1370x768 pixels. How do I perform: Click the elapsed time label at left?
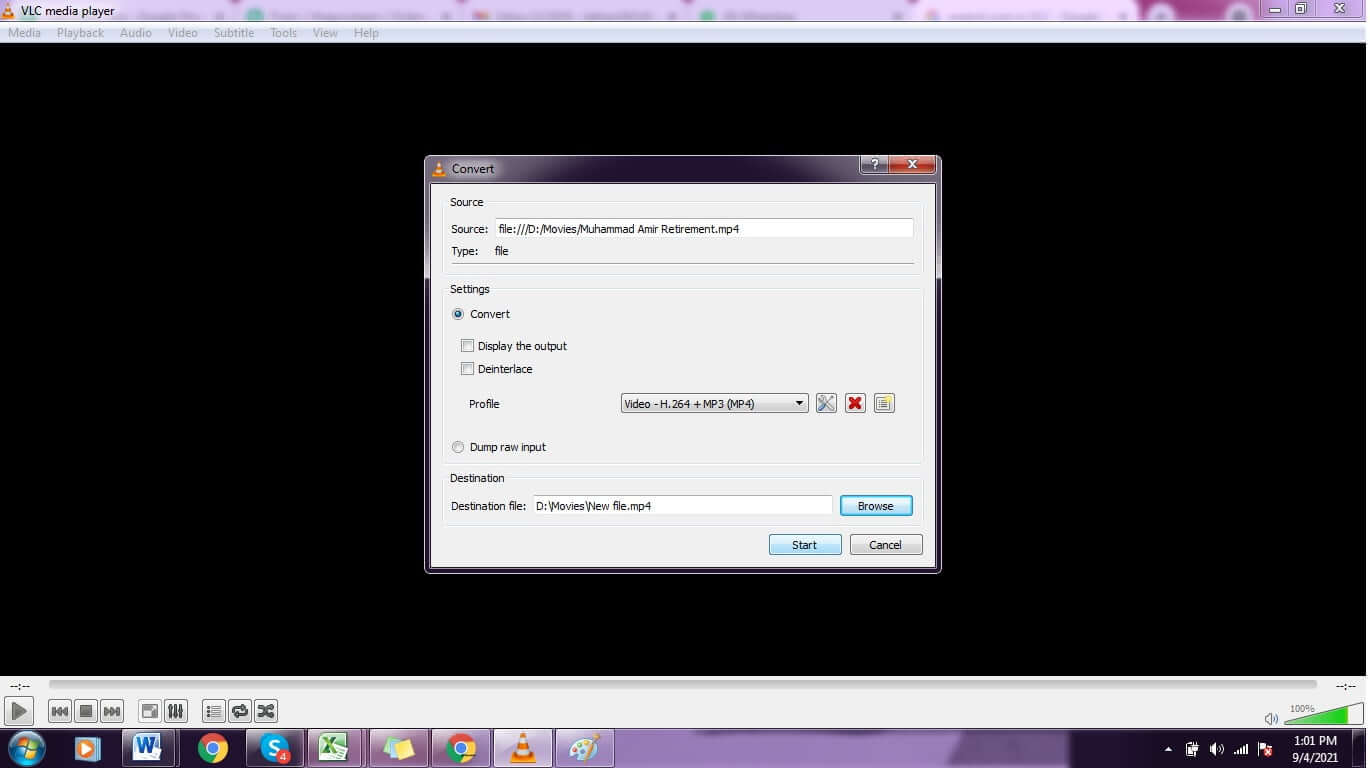coord(19,686)
